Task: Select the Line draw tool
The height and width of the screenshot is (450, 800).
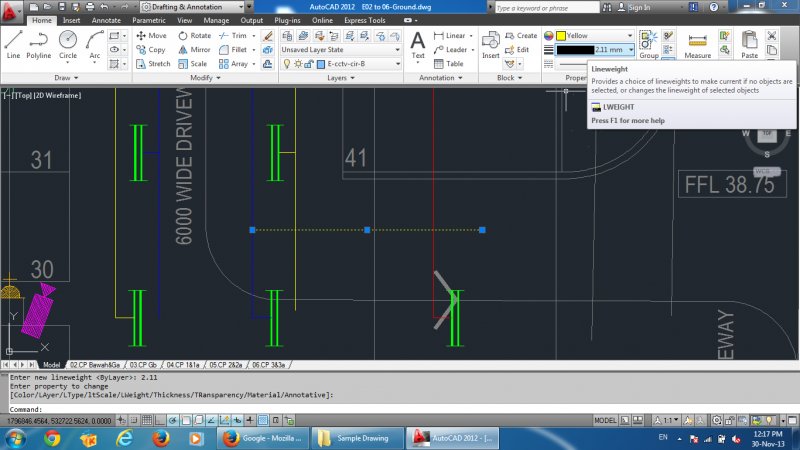Action: pyautogui.click(x=13, y=45)
